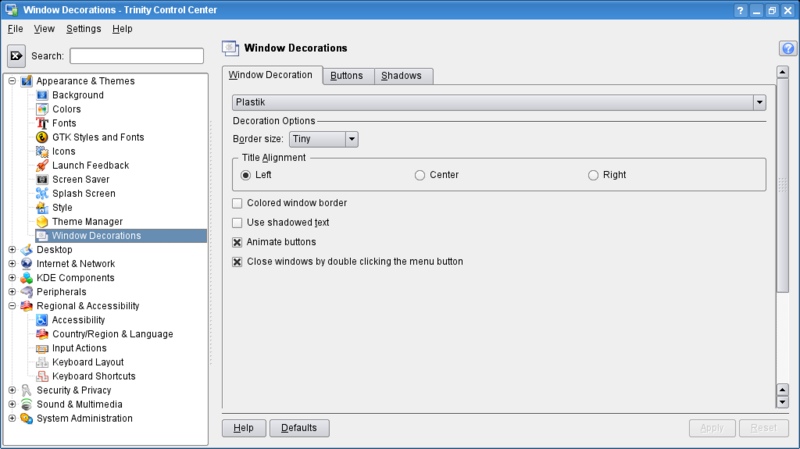
Task: Click the Internet & Network globe icon
Action: pyautogui.click(x=27, y=264)
